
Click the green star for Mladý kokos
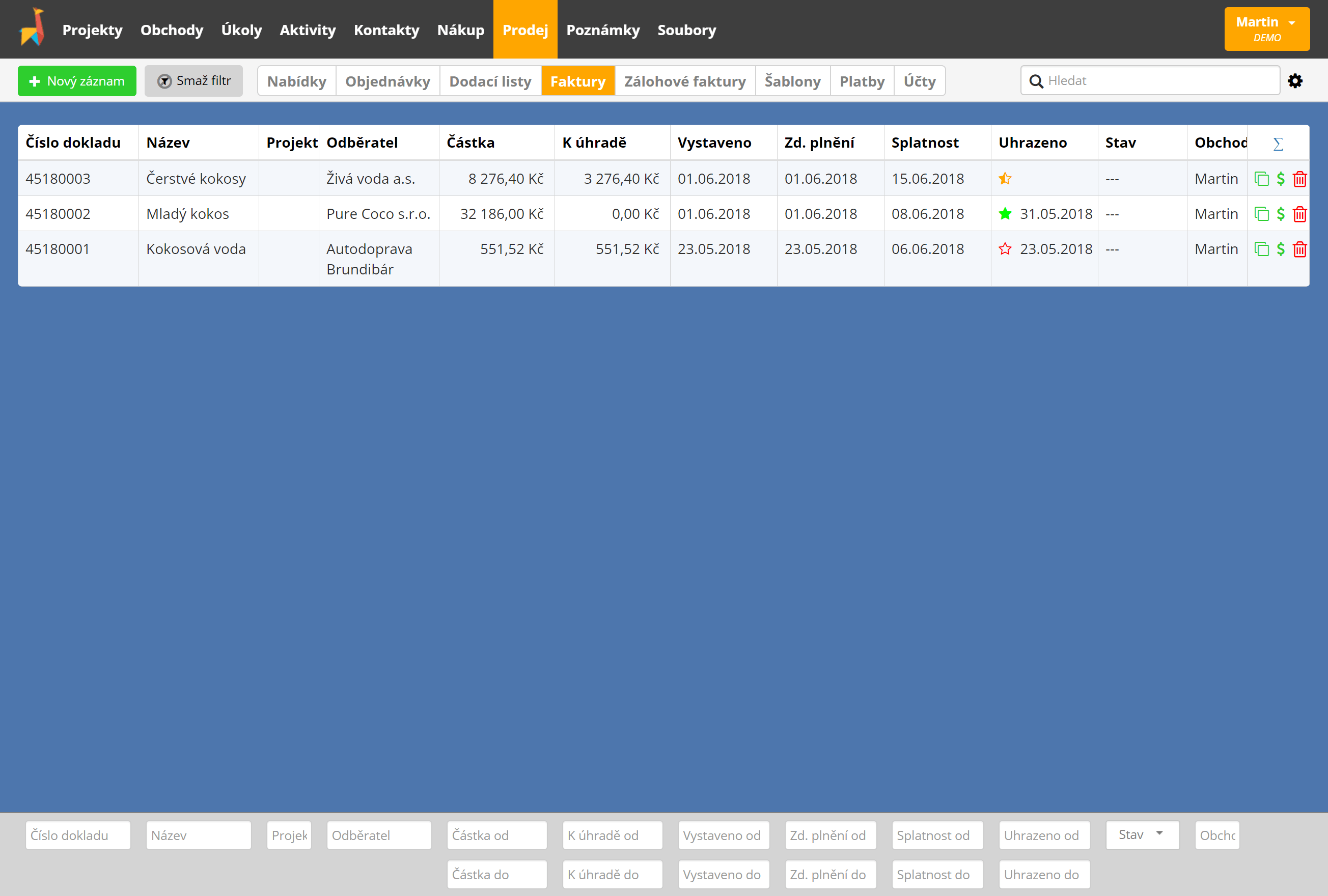click(1005, 214)
